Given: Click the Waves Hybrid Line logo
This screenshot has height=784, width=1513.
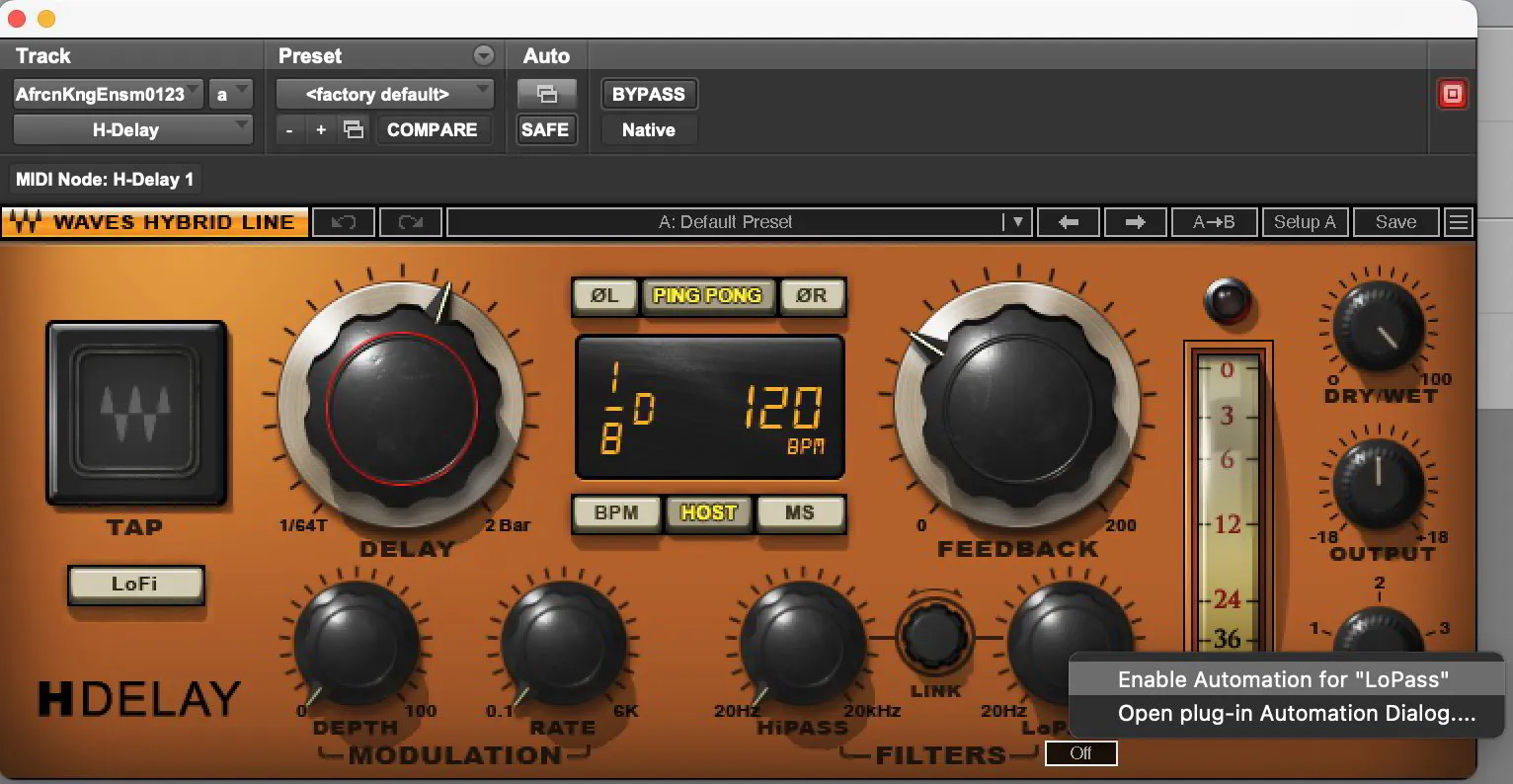Looking at the screenshot, I should 154,221.
